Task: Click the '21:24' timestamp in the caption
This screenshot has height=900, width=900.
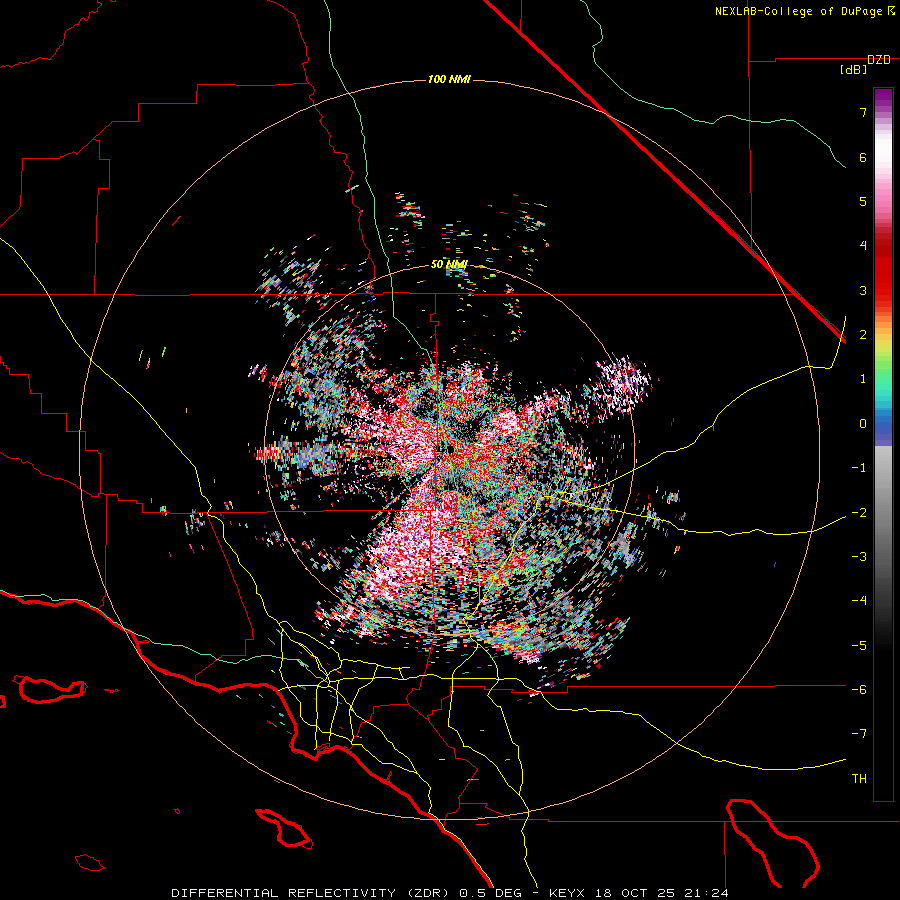Action: [707, 893]
